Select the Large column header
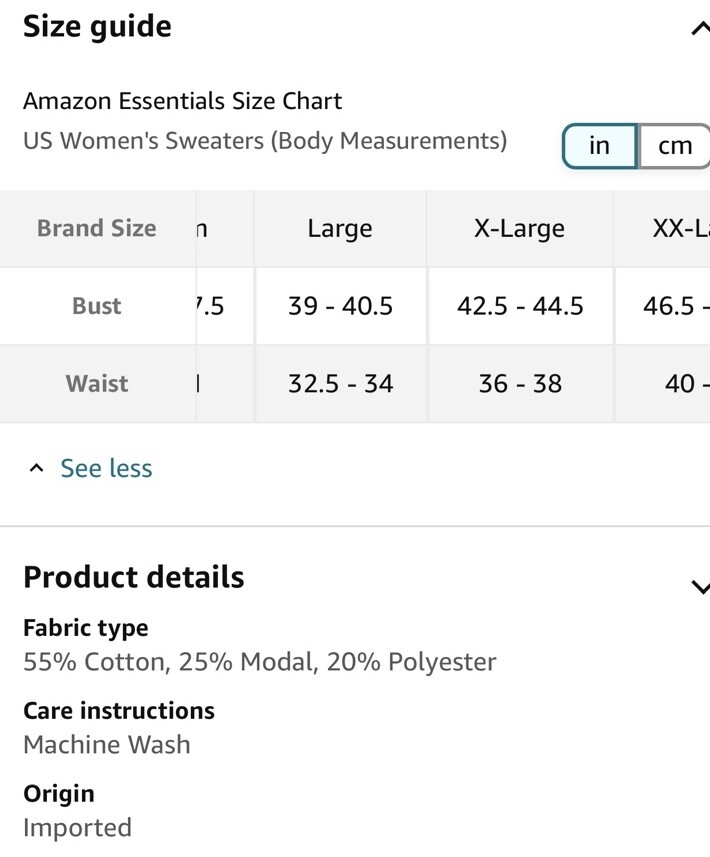710x857 pixels. [340, 228]
